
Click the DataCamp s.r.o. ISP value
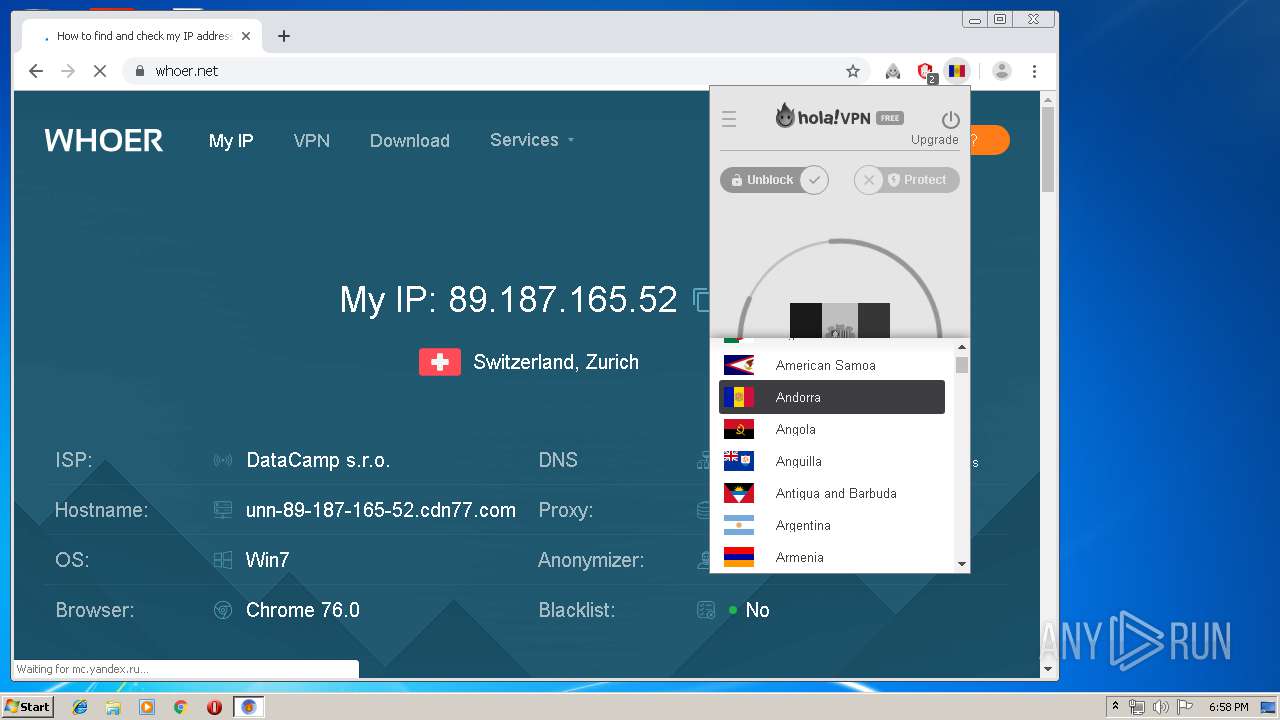(318, 461)
